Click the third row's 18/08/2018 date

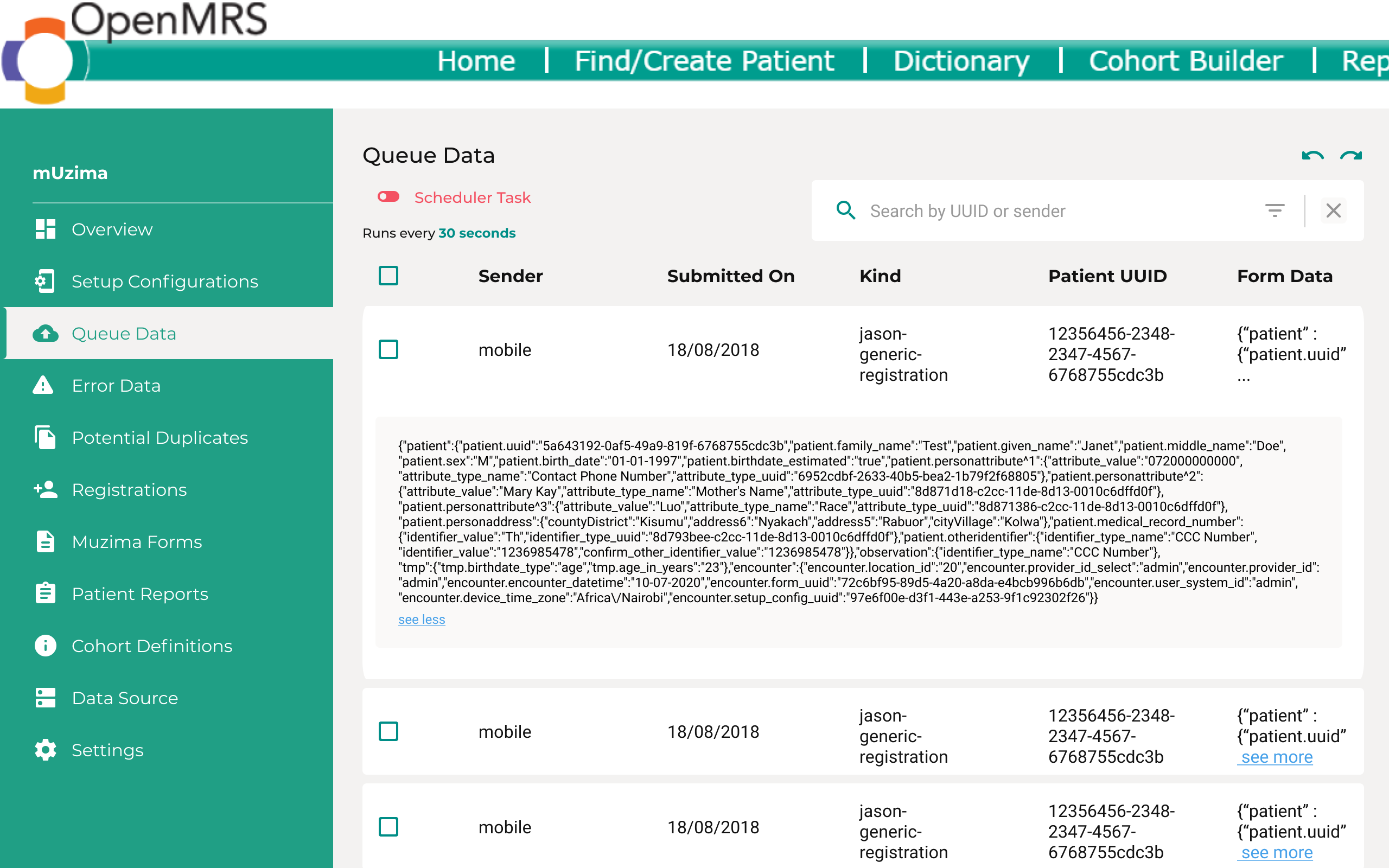point(713,827)
